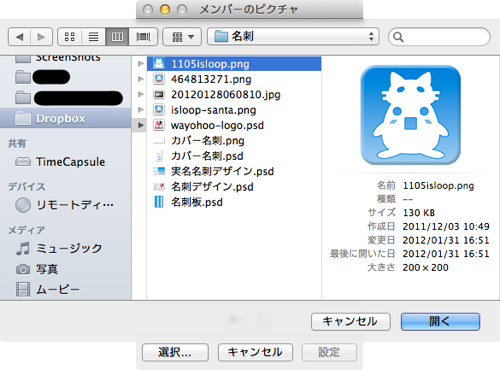Click the 2011/12/03 10:49 creation date

click(x=446, y=227)
